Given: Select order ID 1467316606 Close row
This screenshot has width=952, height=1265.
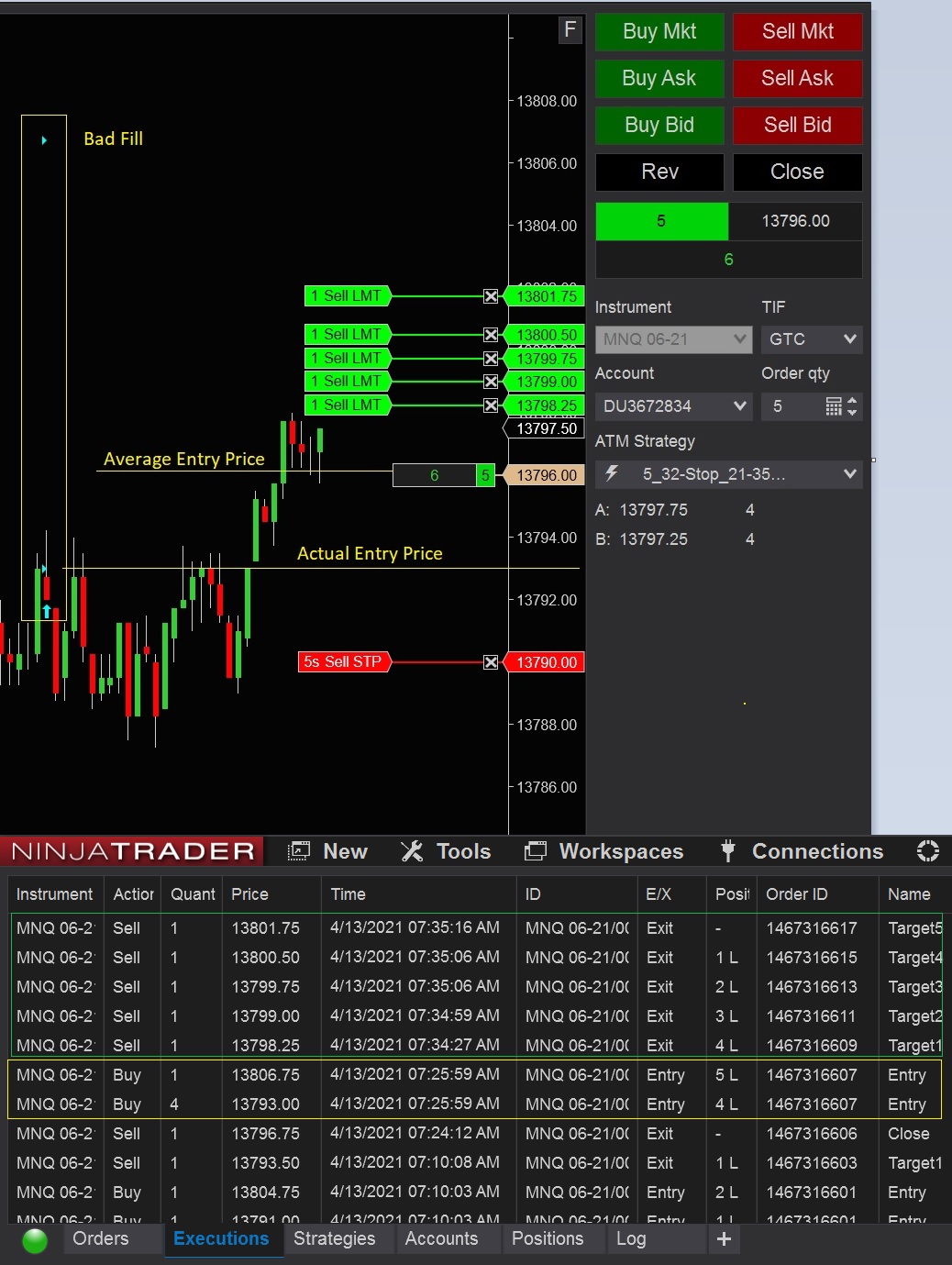Looking at the screenshot, I should [477, 1134].
